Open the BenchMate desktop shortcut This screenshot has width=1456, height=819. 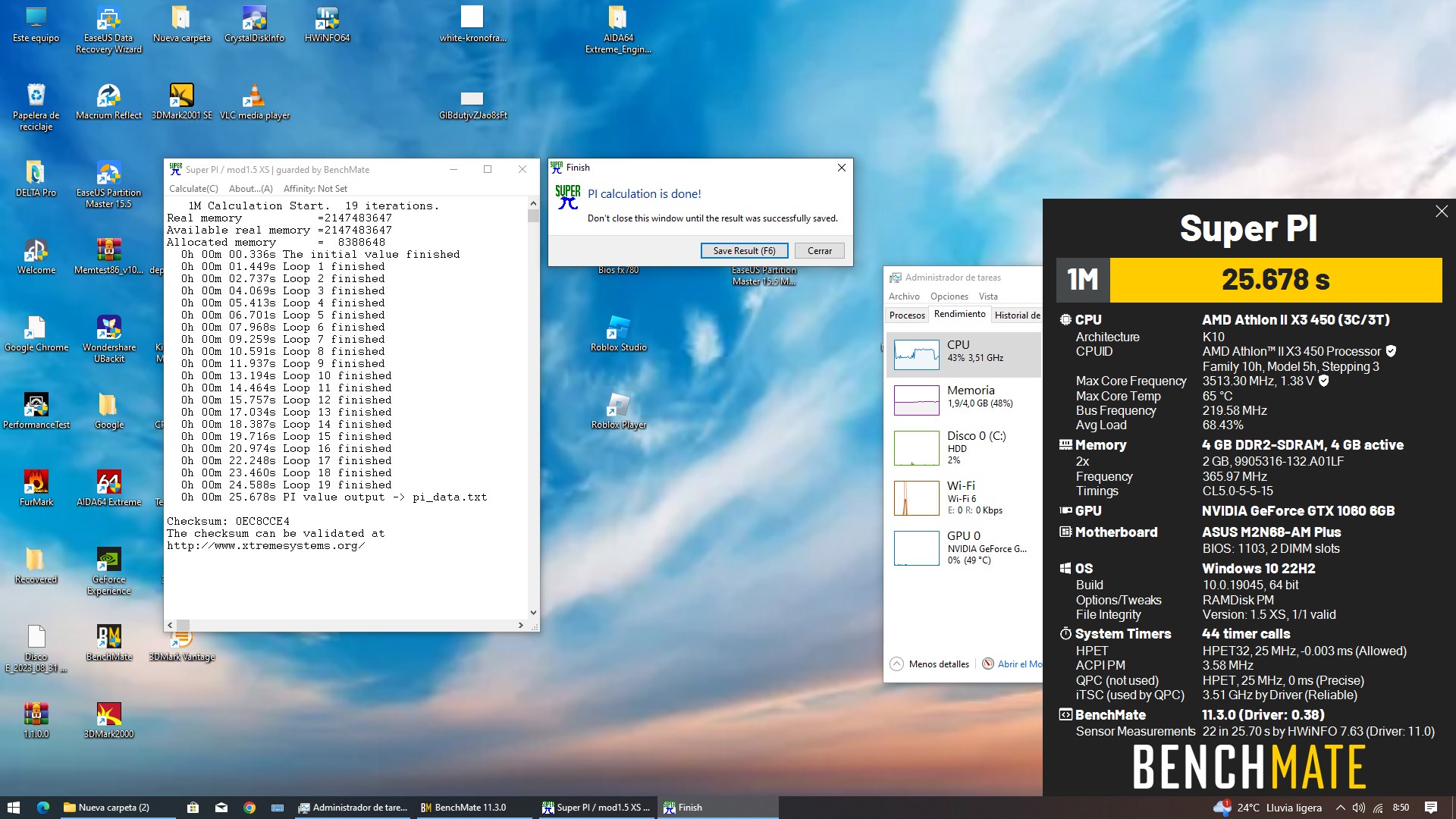click(x=108, y=642)
